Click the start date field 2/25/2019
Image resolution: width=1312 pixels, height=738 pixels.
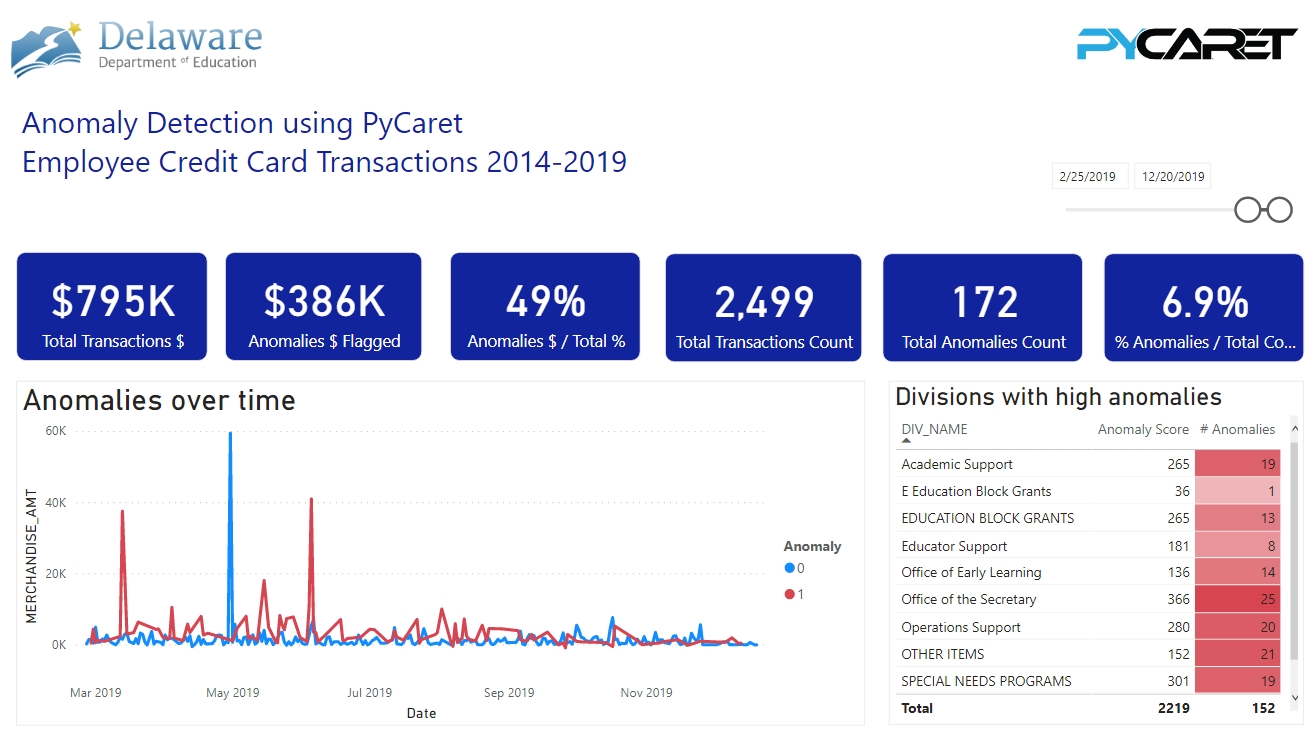click(1089, 177)
